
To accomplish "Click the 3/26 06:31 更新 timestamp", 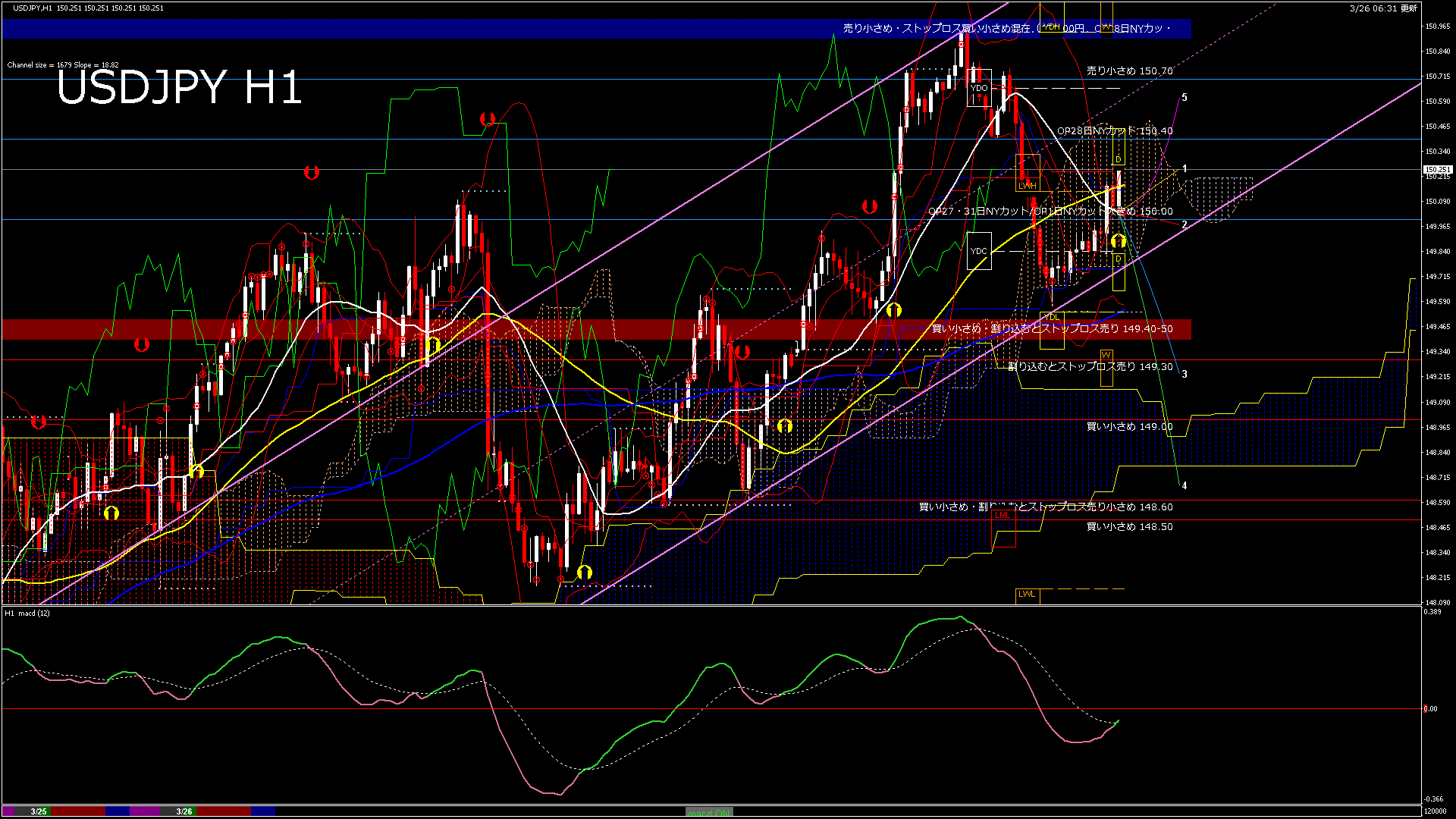I will (x=1382, y=8).
